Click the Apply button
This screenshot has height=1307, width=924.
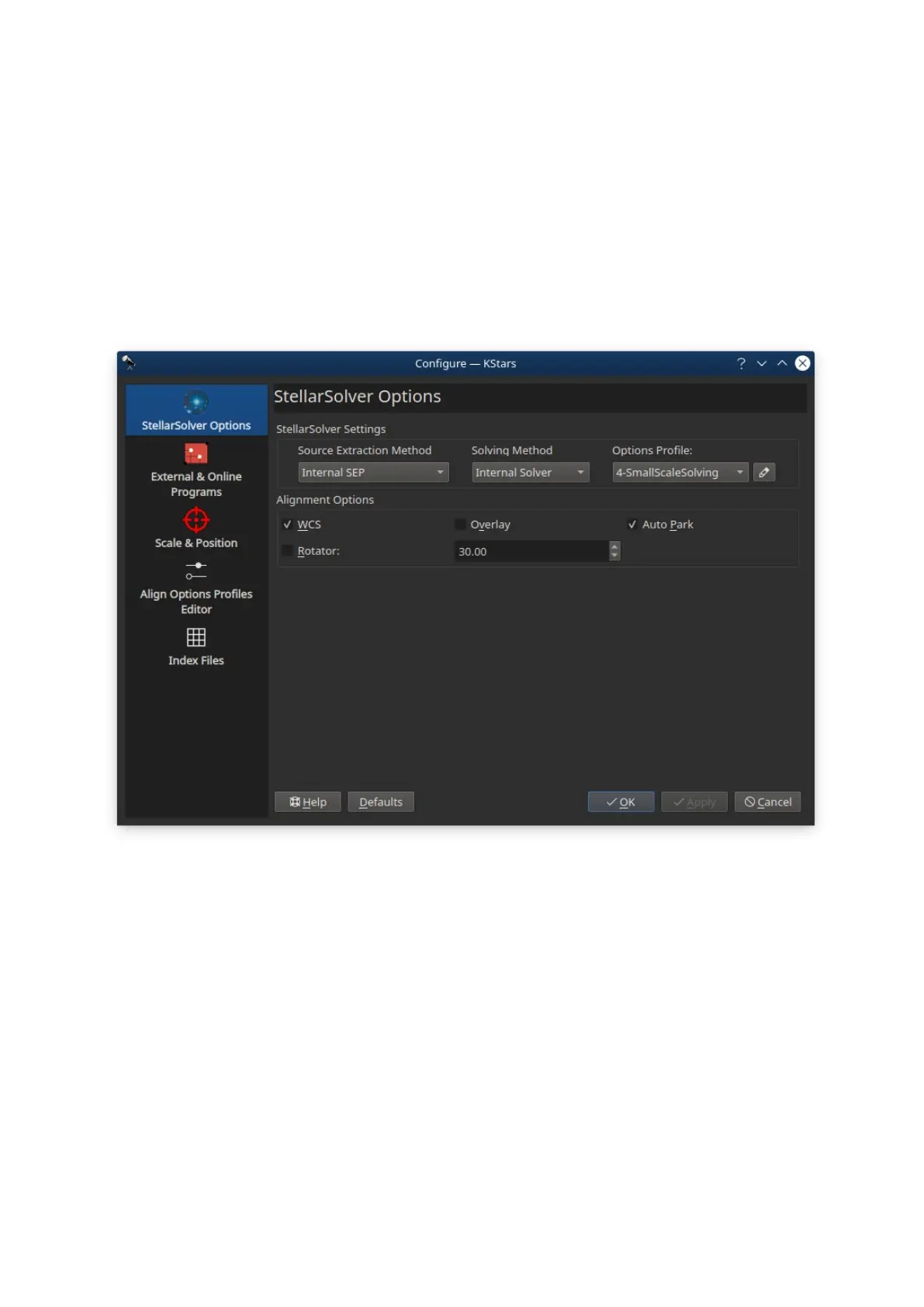694,802
